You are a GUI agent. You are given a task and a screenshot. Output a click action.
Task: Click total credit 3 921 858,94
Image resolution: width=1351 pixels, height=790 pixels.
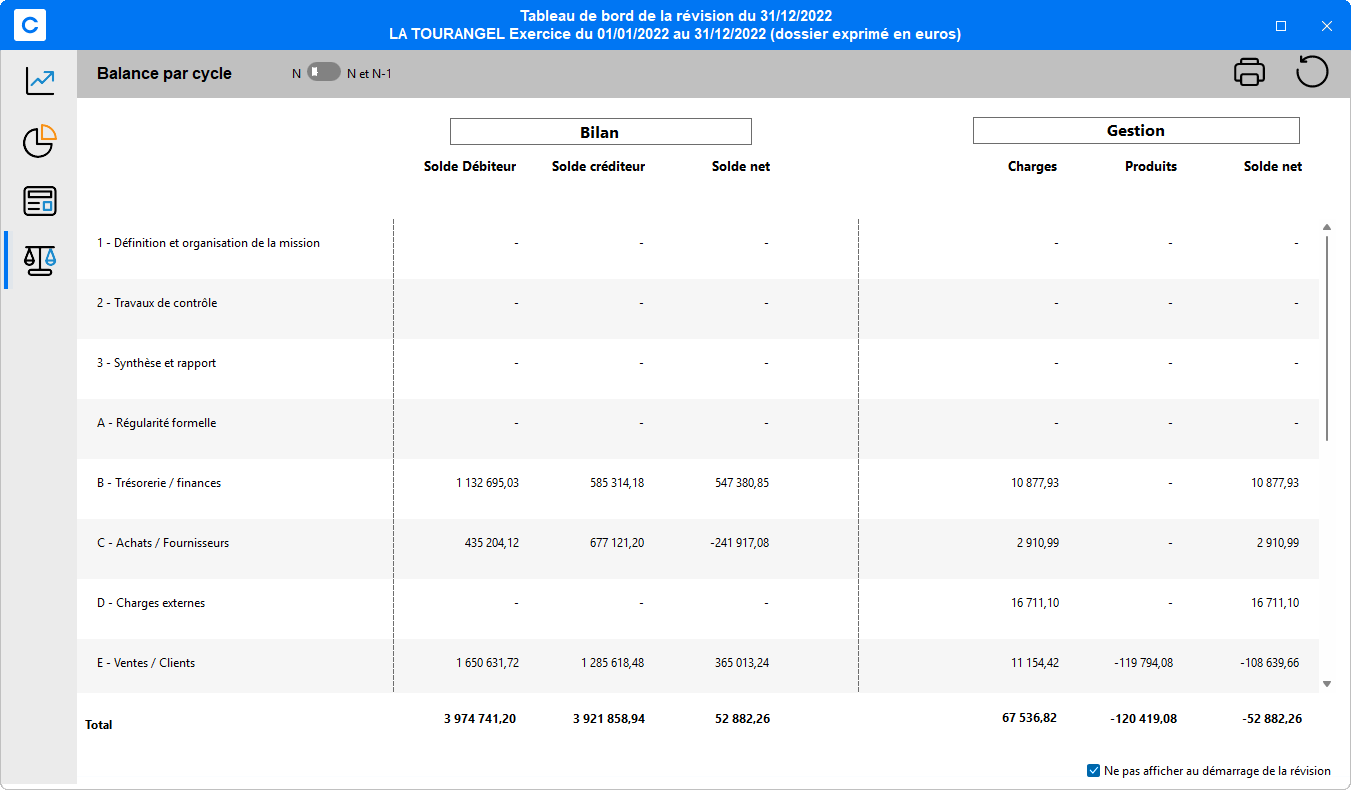tap(609, 718)
